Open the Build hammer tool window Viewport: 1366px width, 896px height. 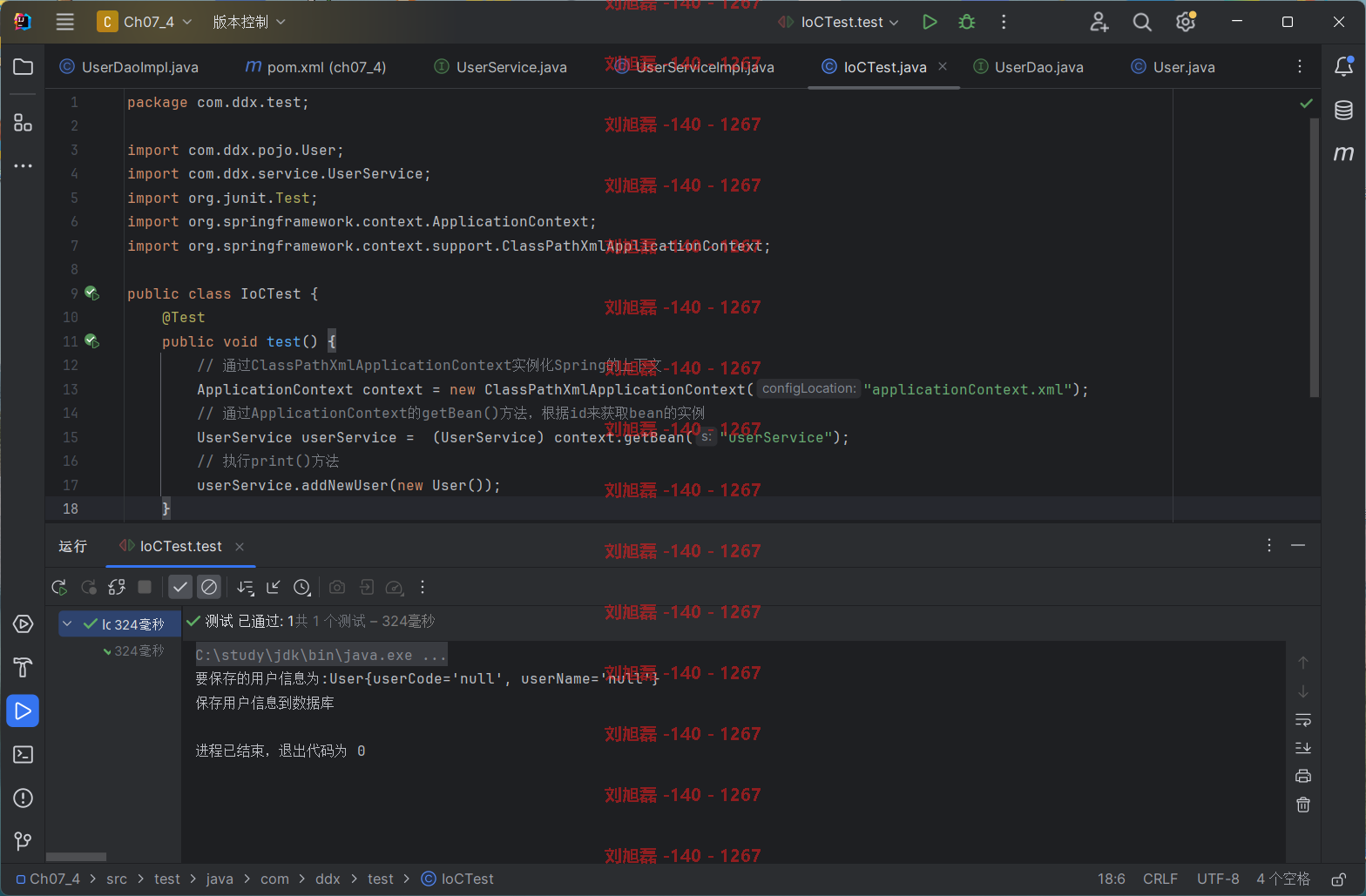24,668
